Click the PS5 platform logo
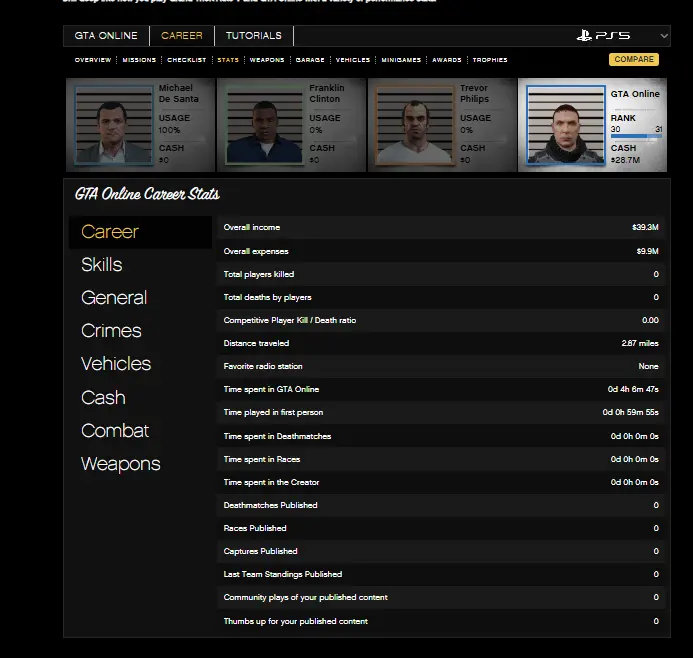693x658 pixels. point(603,36)
